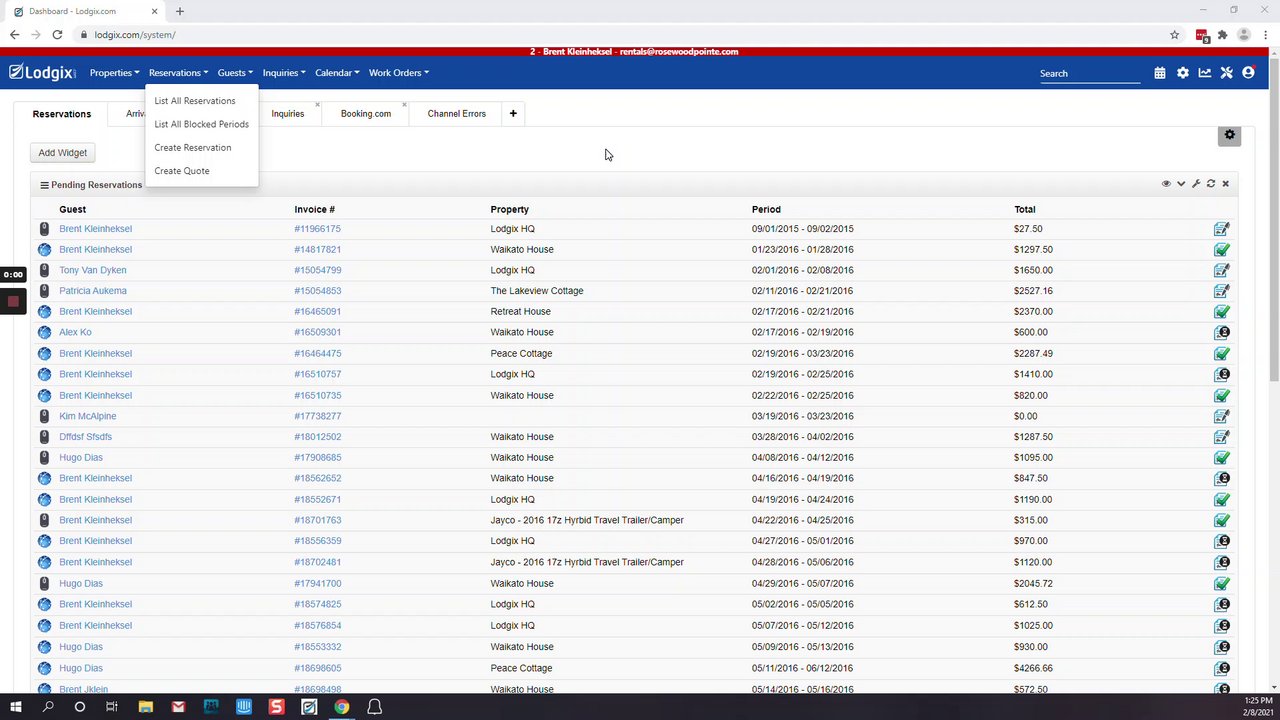Close the Inquiries dashboard tab
The width and height of the screenshot is (1280, 720).
coord(317,105)
